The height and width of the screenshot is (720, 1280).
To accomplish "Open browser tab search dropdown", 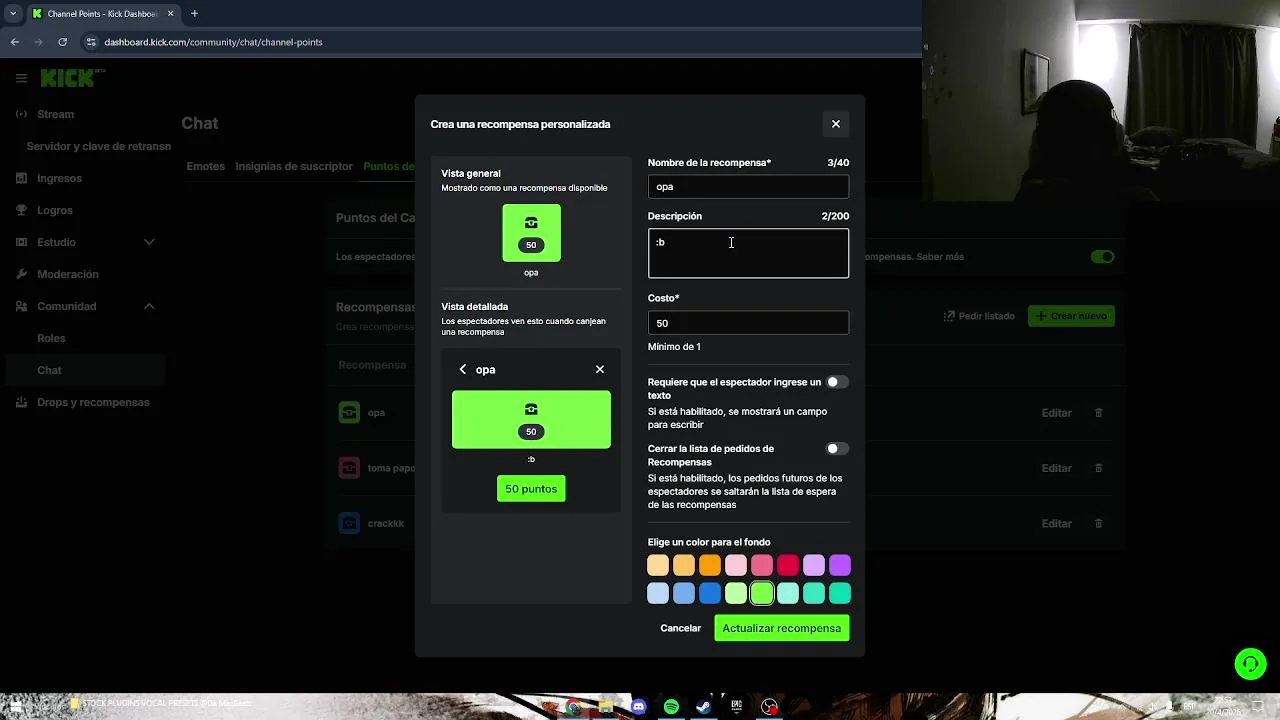I will pos(13,14).
